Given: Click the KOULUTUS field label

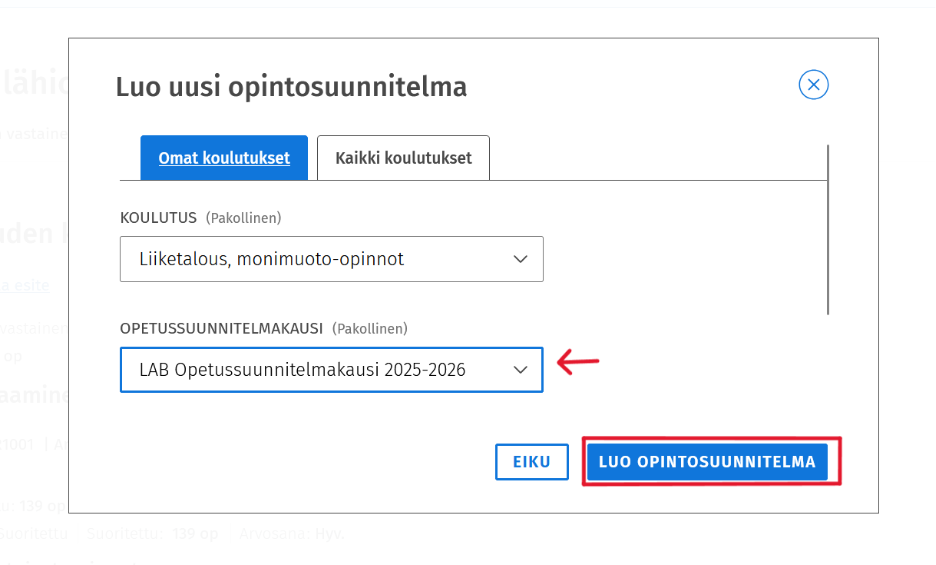Looking at the screenshot, I should (x=158, y=218).
